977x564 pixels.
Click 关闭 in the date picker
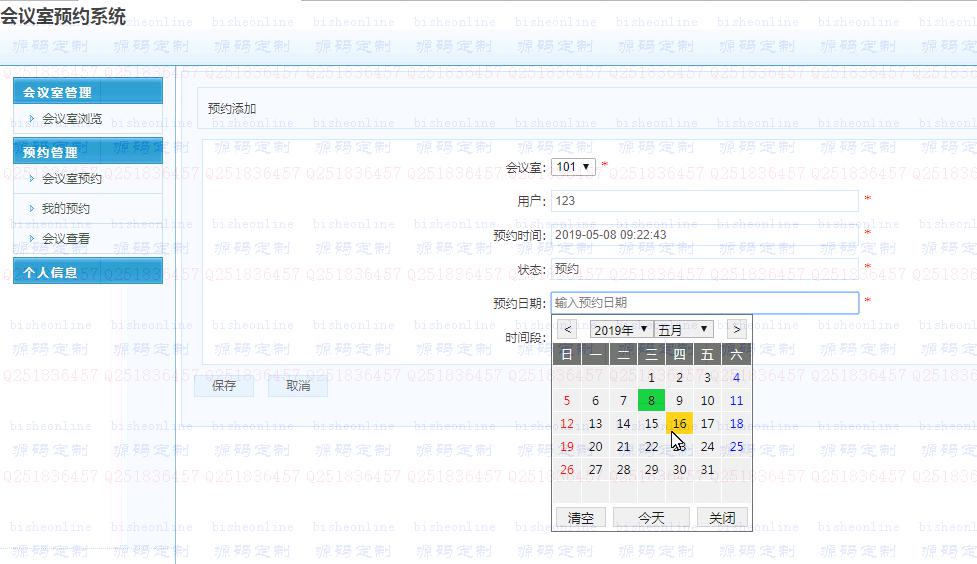722,518
